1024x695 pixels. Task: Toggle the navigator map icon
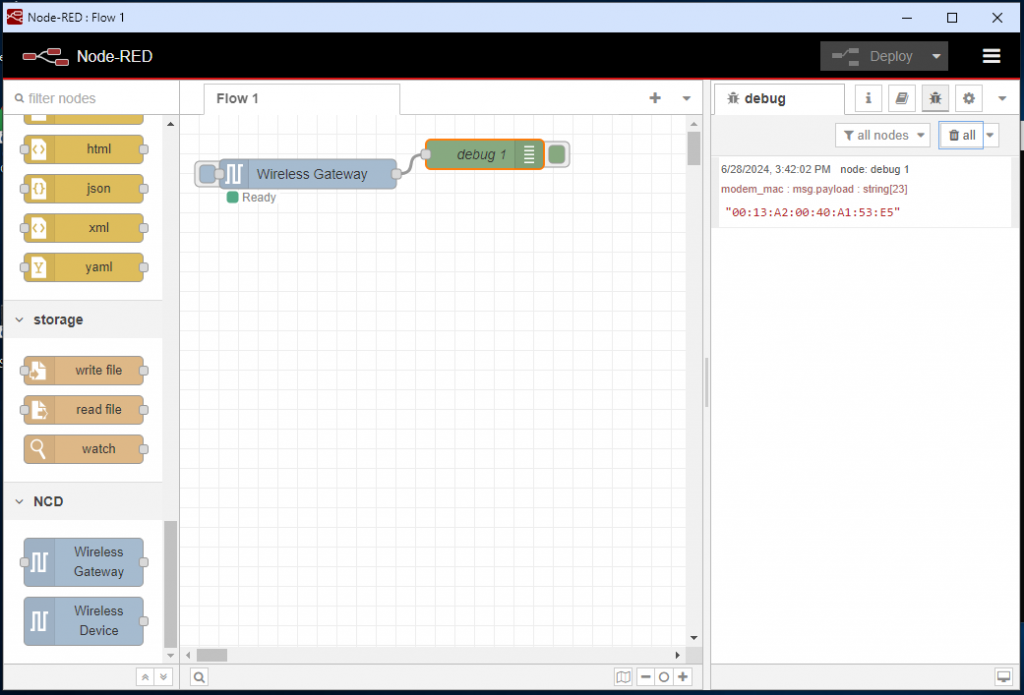coord(623,677)
